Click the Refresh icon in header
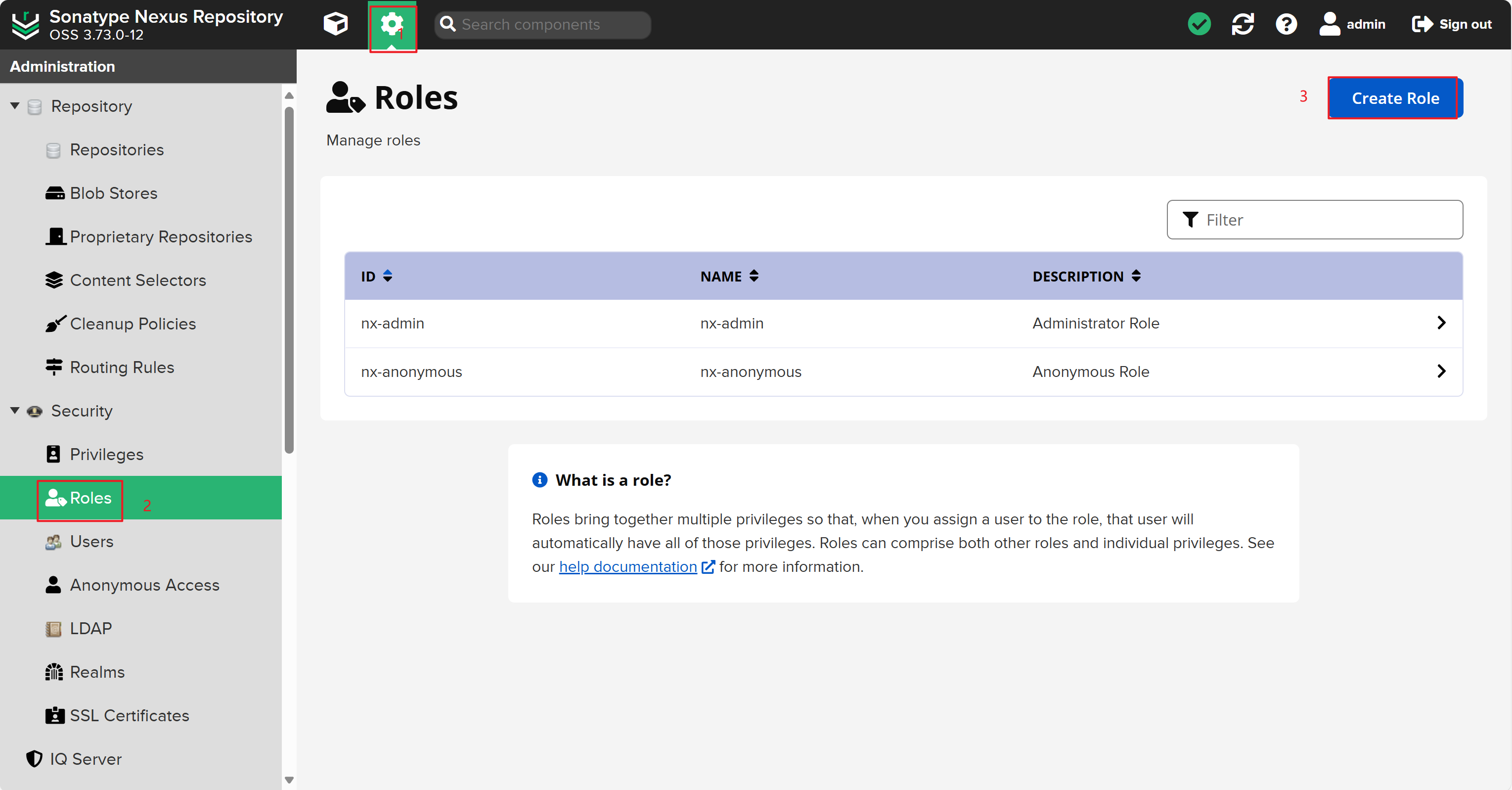 click(x=1243, y=24)
